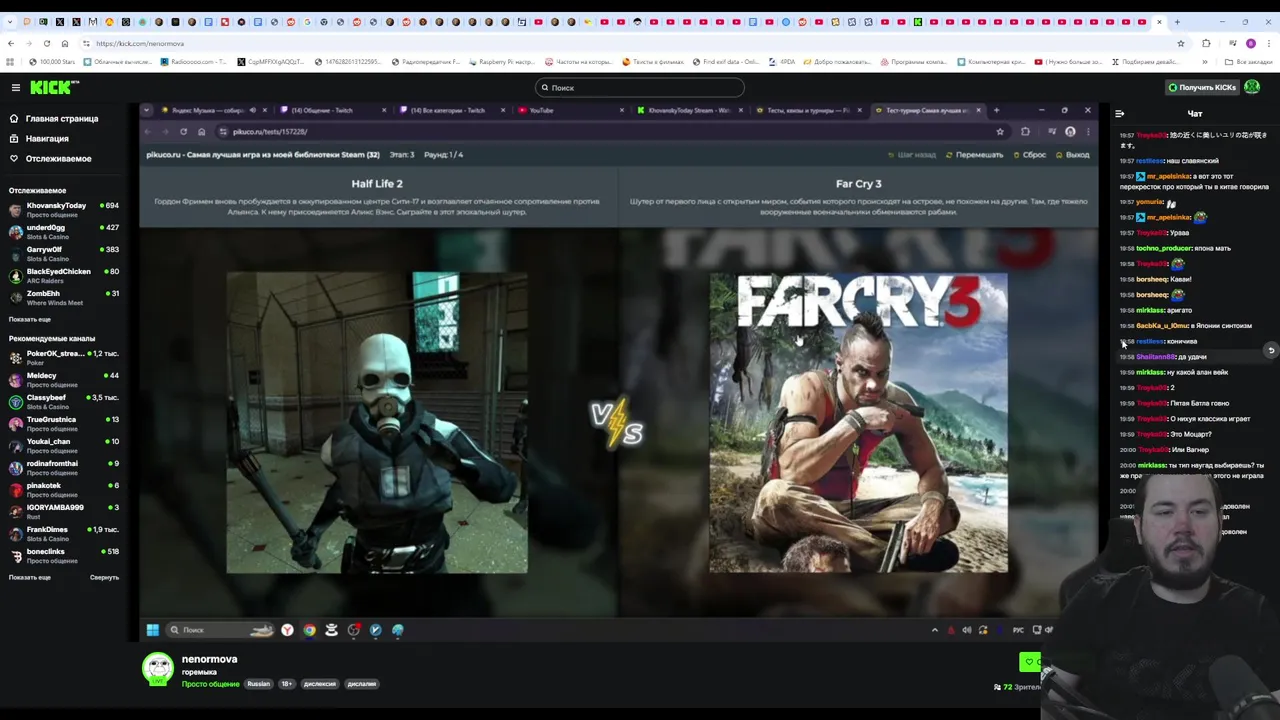Switch to KhovanskyToday Stream tab in stream

tap(690, 110)
